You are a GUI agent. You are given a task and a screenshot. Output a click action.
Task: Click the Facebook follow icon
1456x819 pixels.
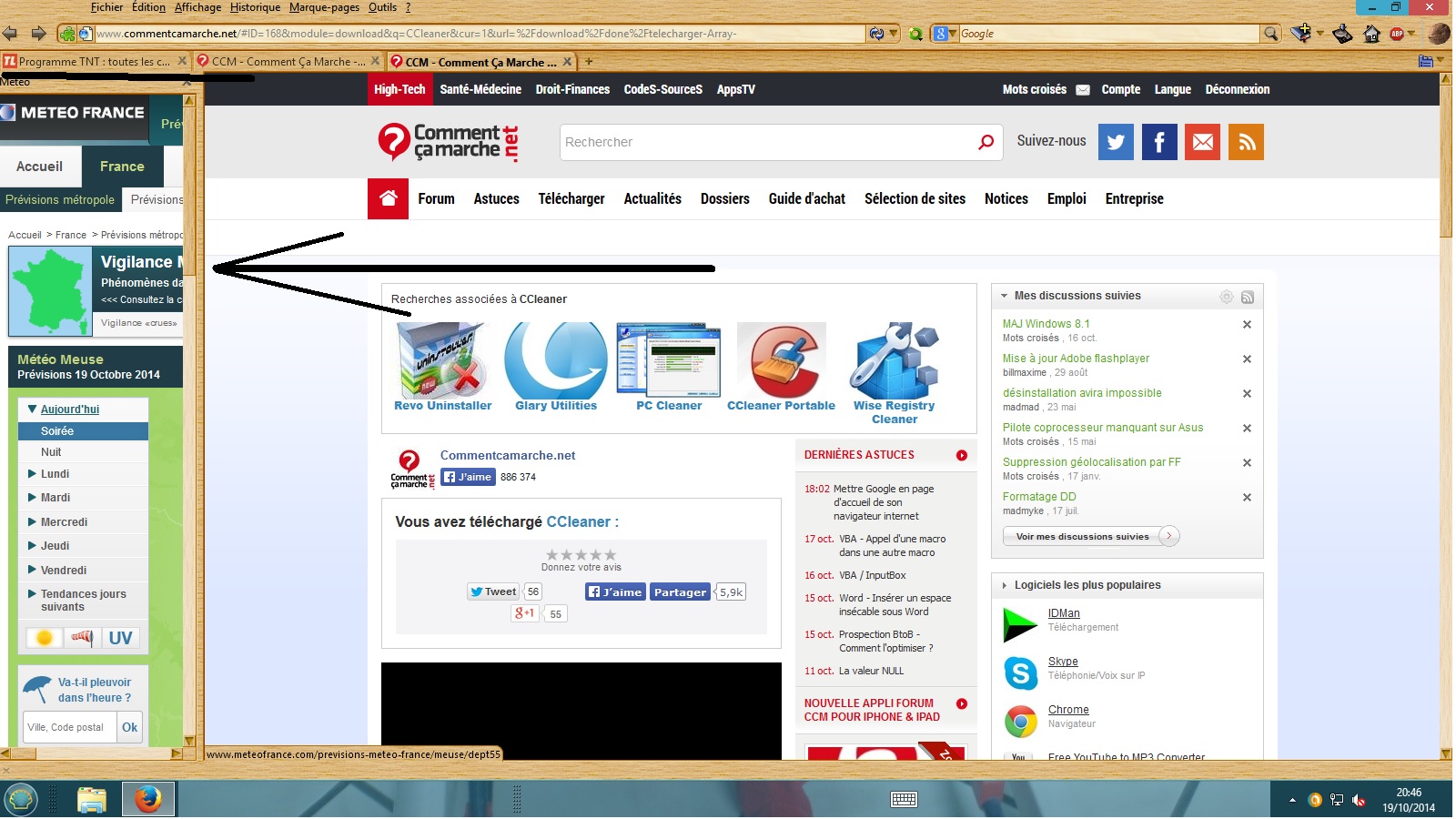click(1159, 142)
